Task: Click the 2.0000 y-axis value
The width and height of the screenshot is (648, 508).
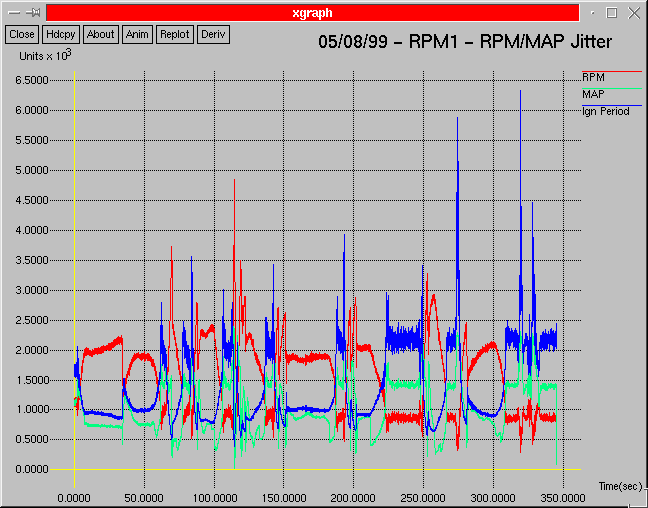Action: [x=32, y=350]
